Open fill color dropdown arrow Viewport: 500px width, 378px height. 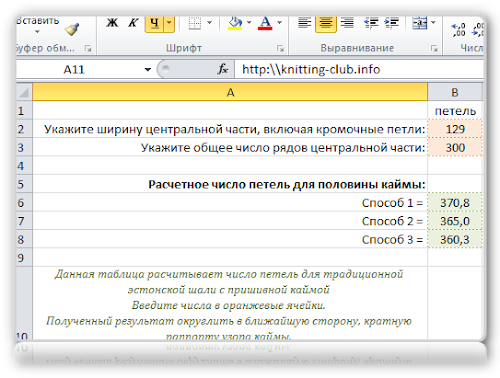(249, 23)
